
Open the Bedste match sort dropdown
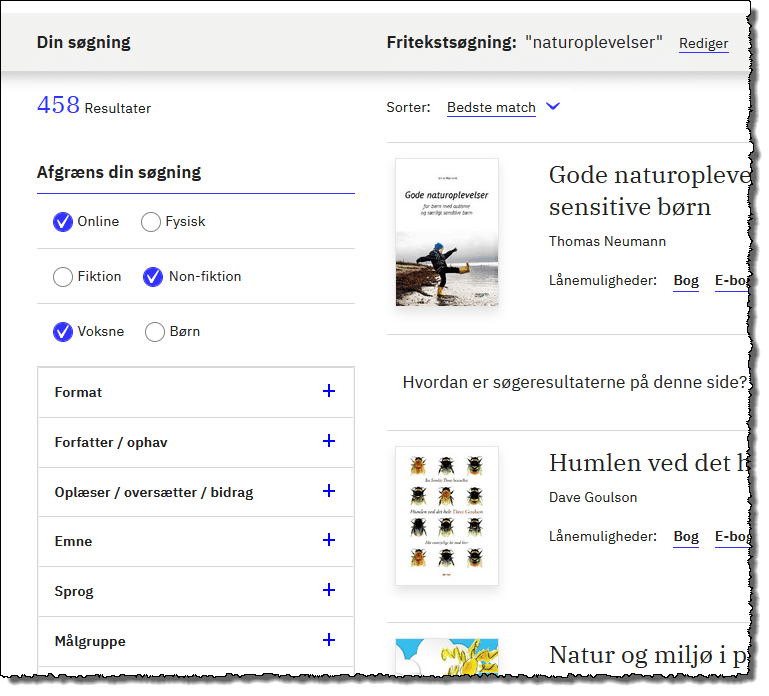pyautogui.click(x=491, y=108)
